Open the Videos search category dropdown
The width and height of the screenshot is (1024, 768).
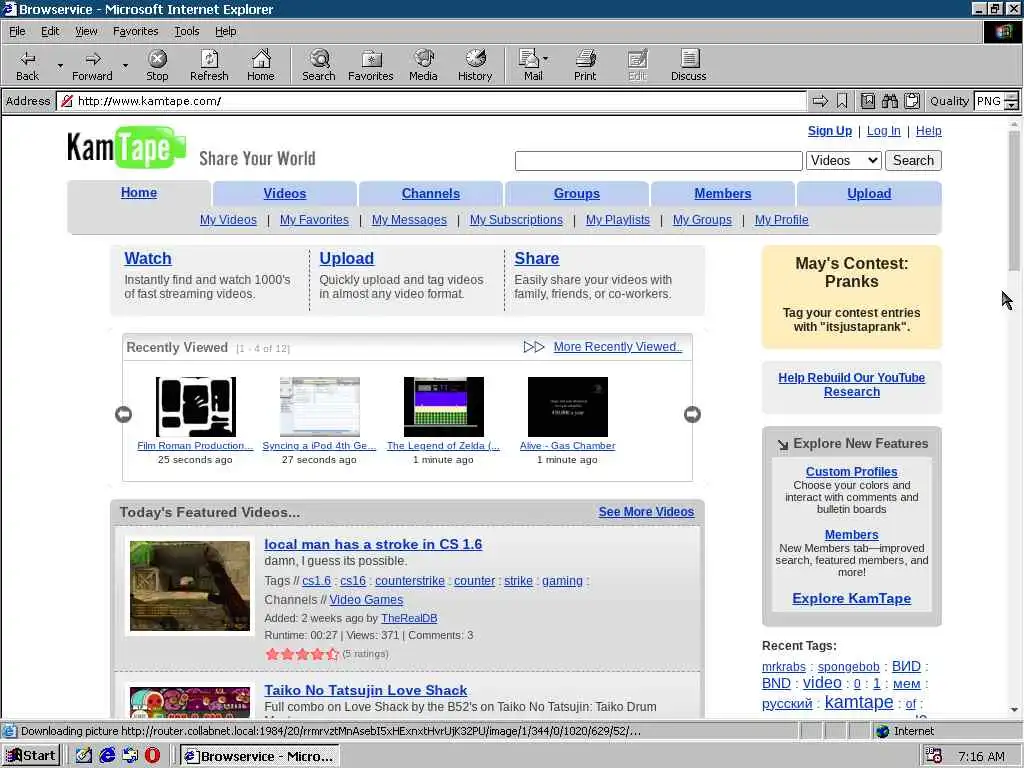pos(843,161)
